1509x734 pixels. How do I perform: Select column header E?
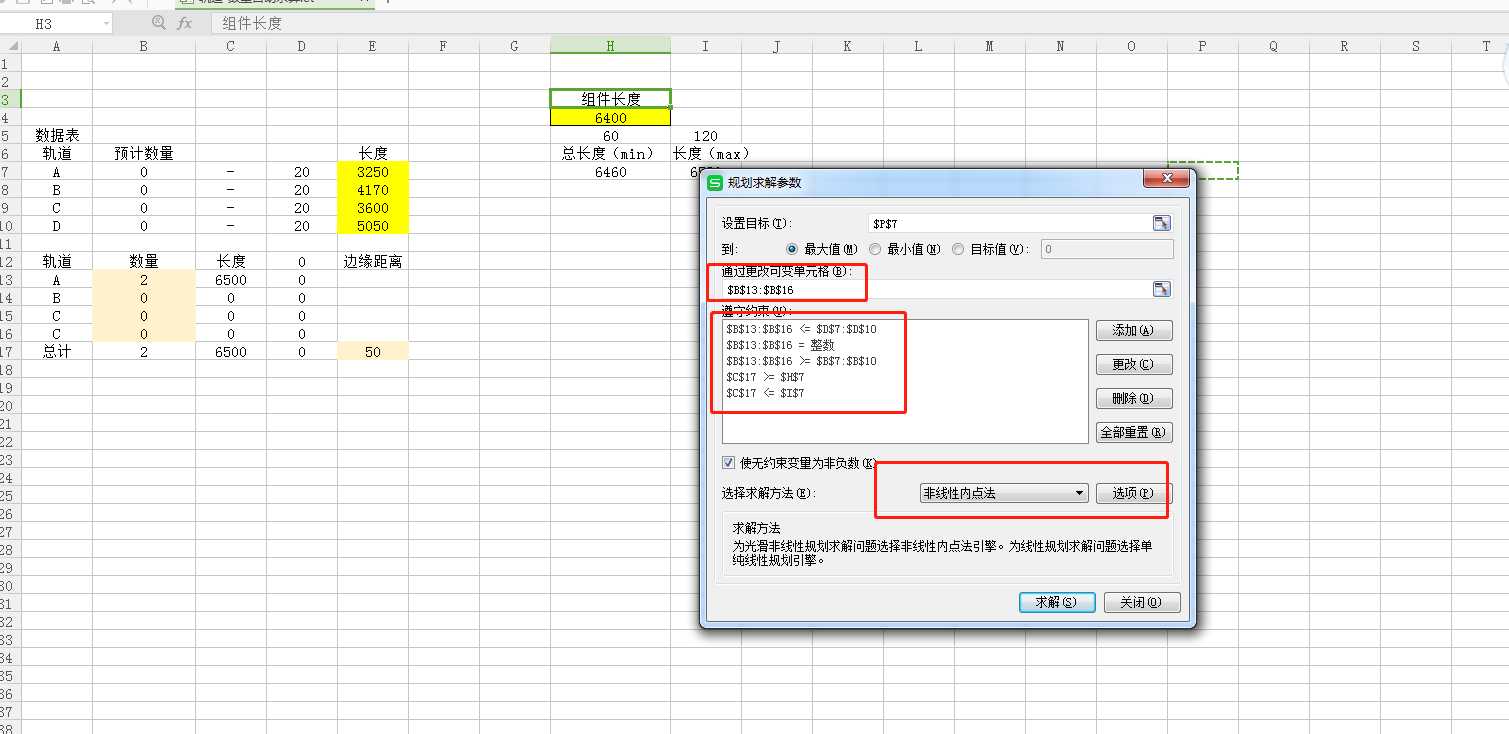[373, 46]
